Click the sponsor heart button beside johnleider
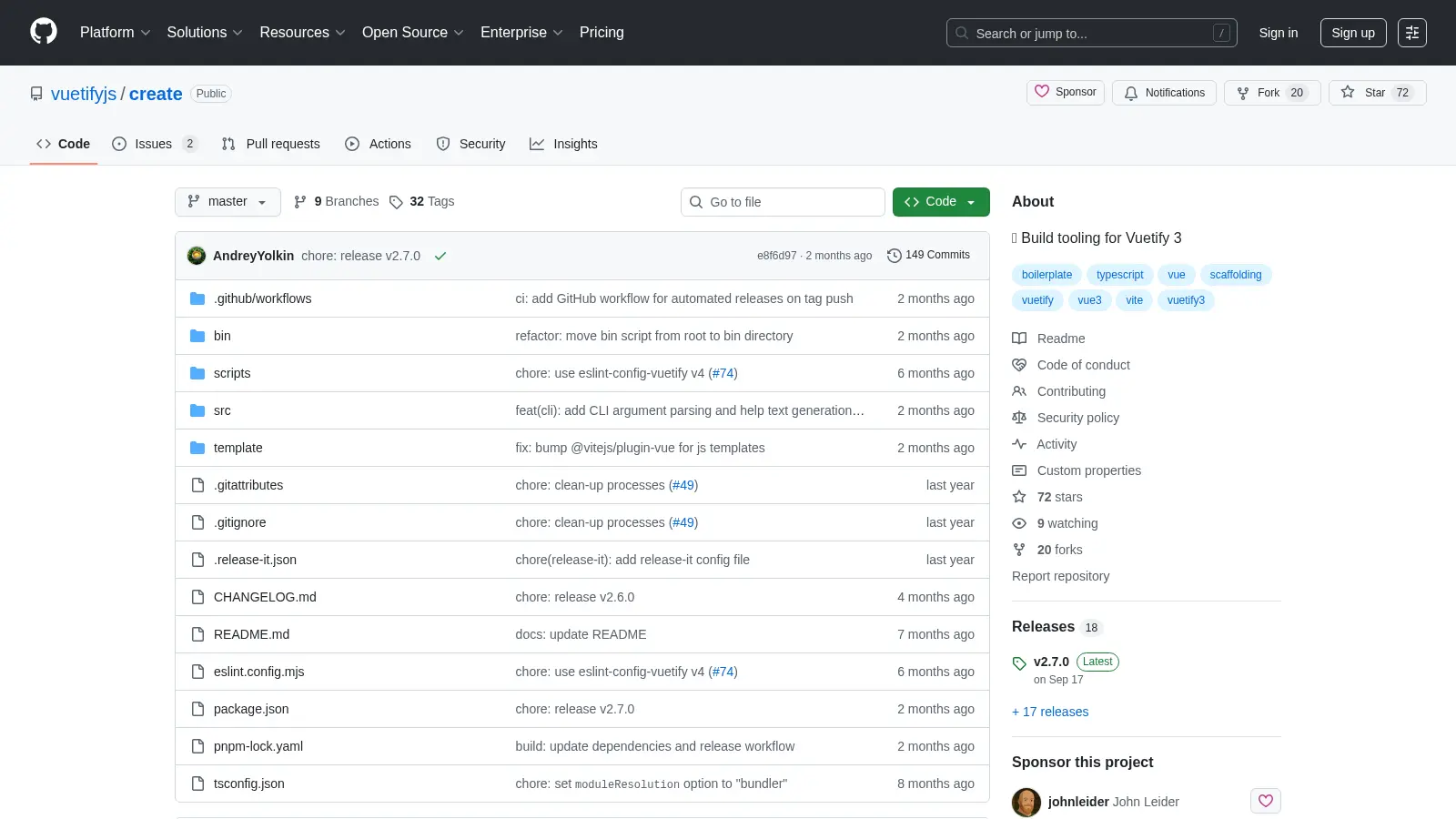The height and width of the screenshot is (819, 1456). click(x=1266, y=801)
